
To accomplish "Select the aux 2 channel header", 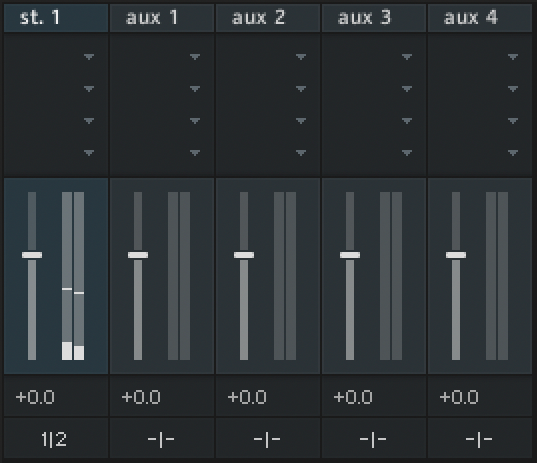I will 268,18.
